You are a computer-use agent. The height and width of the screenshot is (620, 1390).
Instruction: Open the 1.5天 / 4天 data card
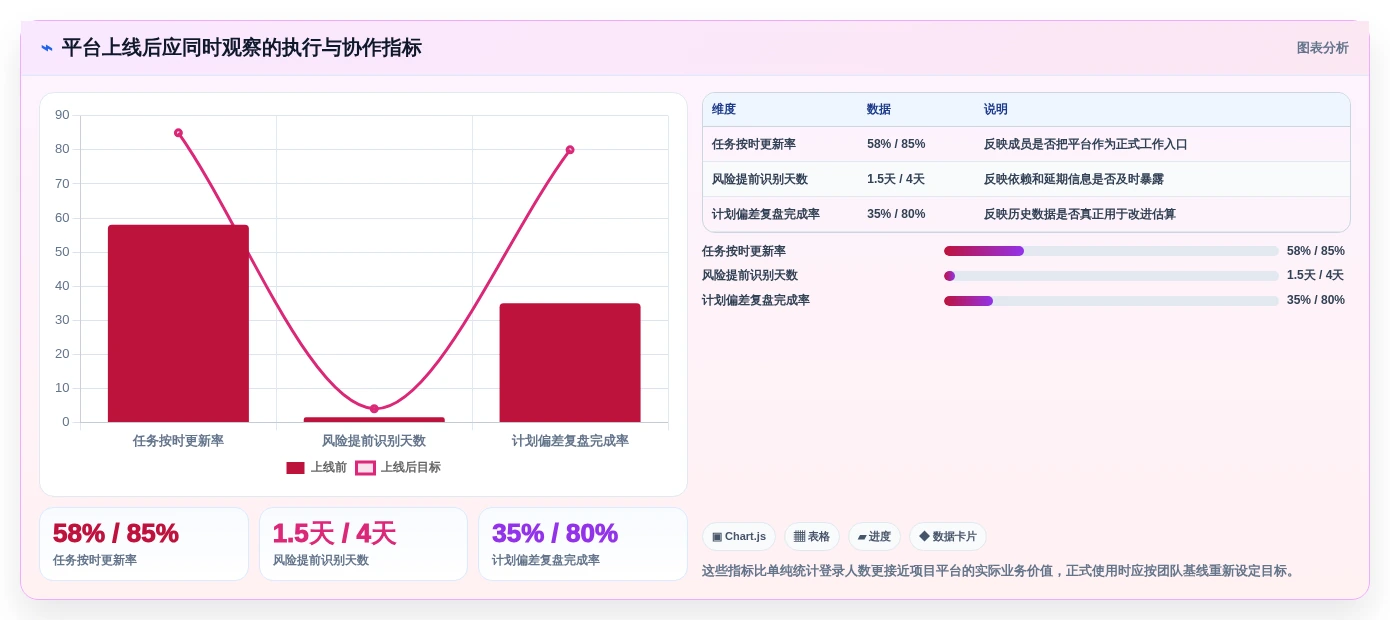pos(363,544)
